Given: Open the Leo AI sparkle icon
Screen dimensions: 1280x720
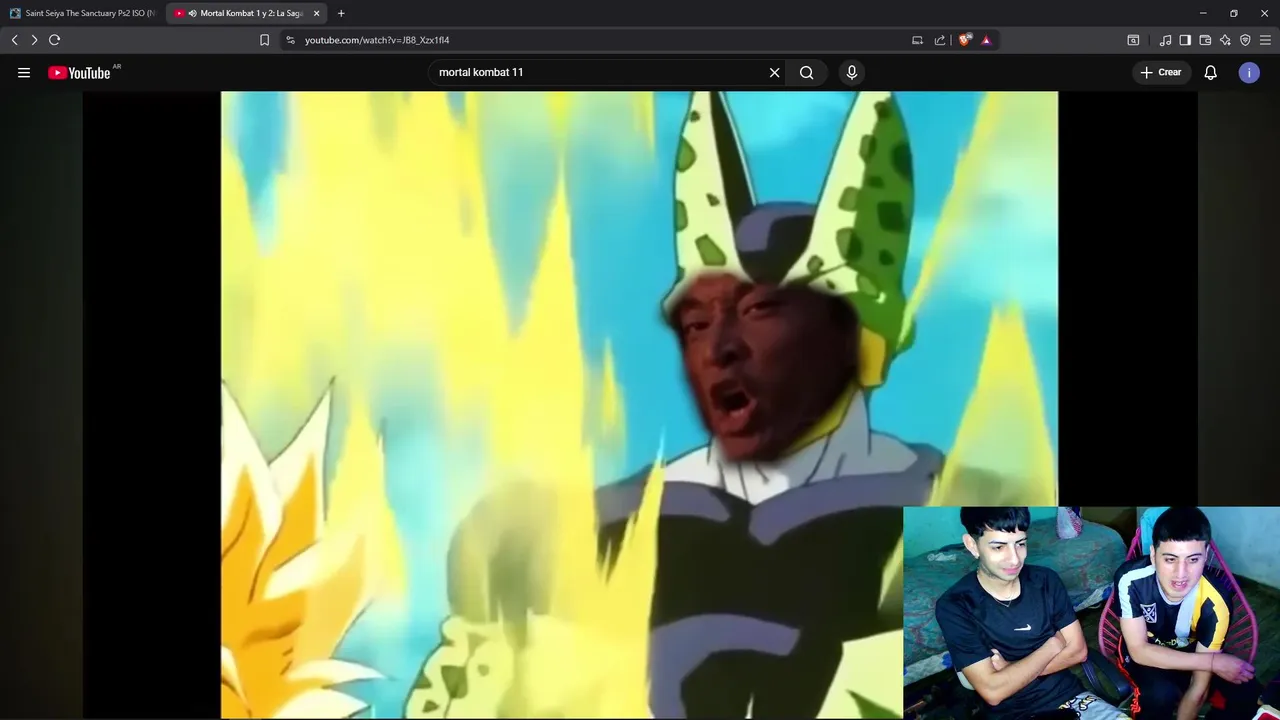Looking at the screenshot, I should 1225,40.
